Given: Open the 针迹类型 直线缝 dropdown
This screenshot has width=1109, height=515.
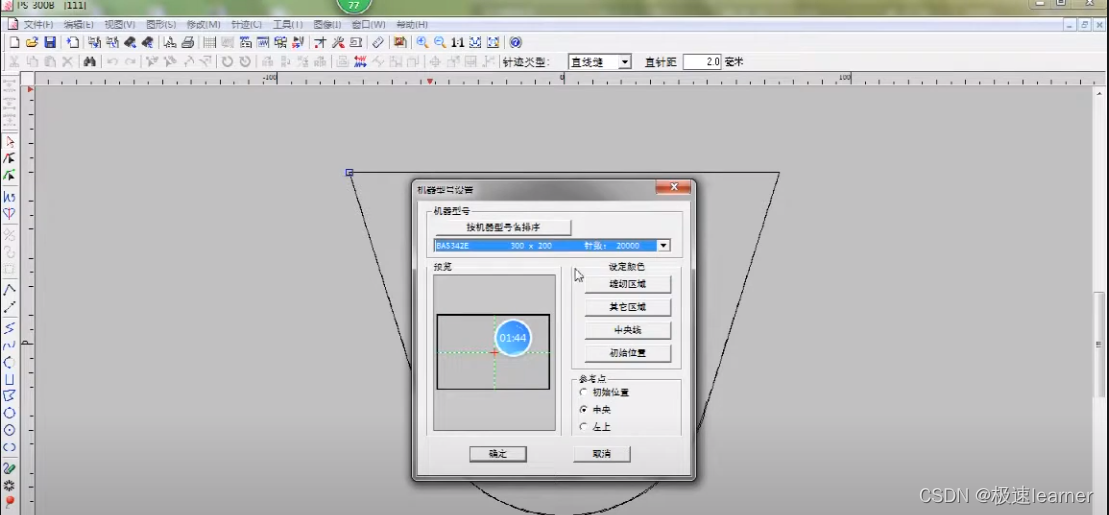Looking at the screenshot, I should tap(625, 62).
